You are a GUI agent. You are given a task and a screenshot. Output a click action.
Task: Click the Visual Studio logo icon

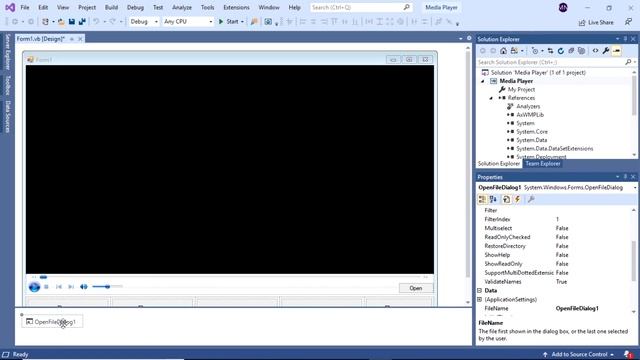click(10, 7)
